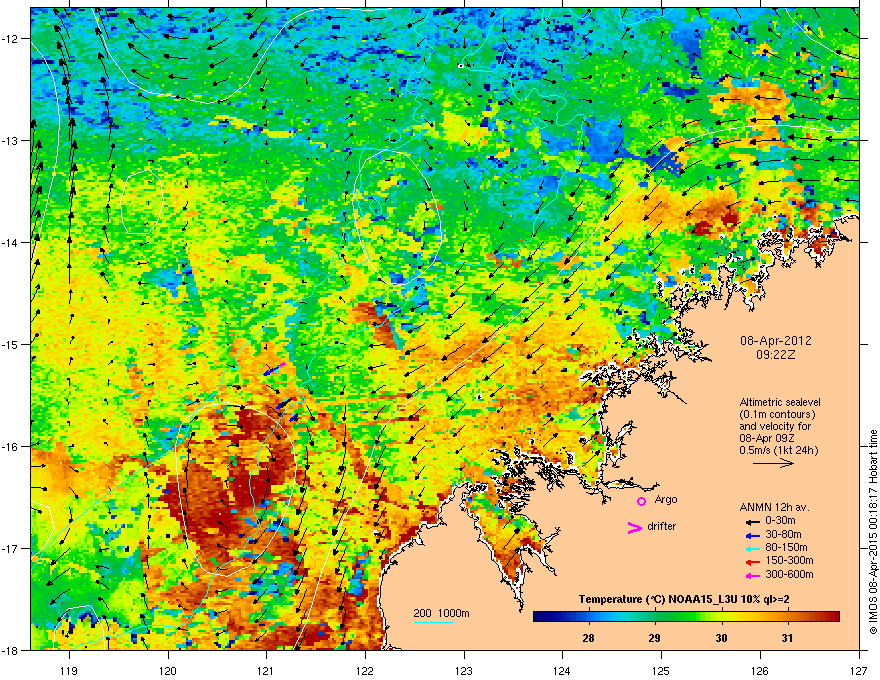Click the latitude axis label -12
This screenshot has width=880, height=680.
(x=11, y=39)
